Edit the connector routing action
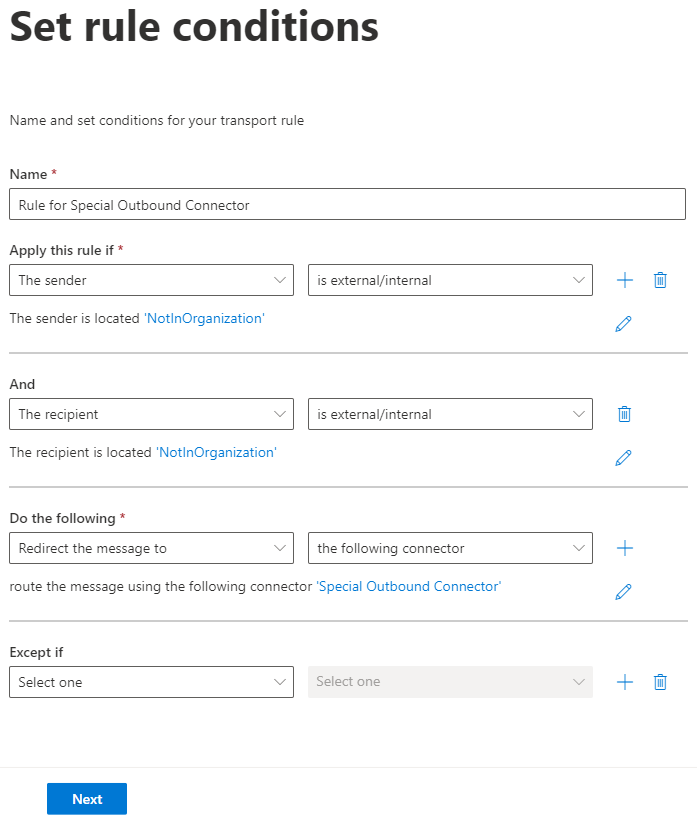Viewport: 697px width, 823px height. 623,592
